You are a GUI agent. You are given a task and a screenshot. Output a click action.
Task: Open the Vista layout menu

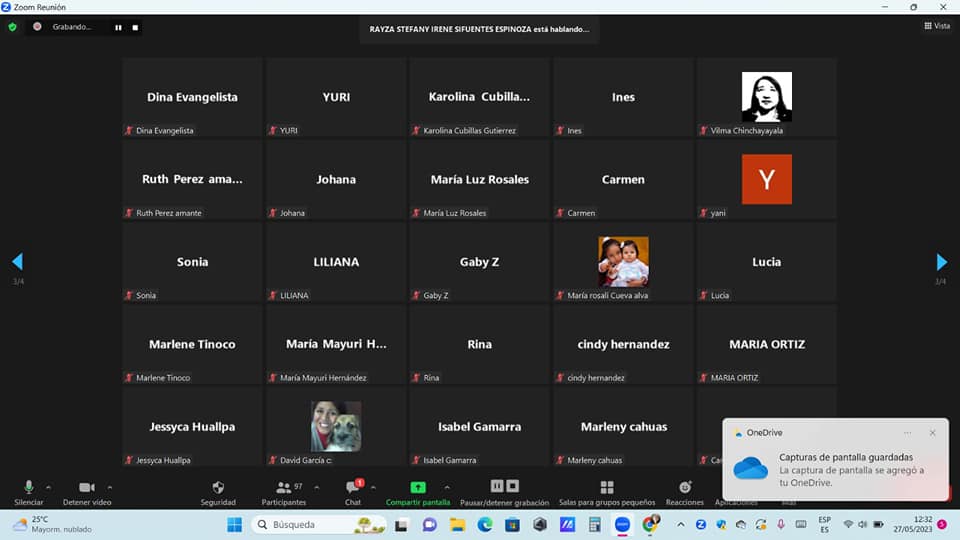937,26
